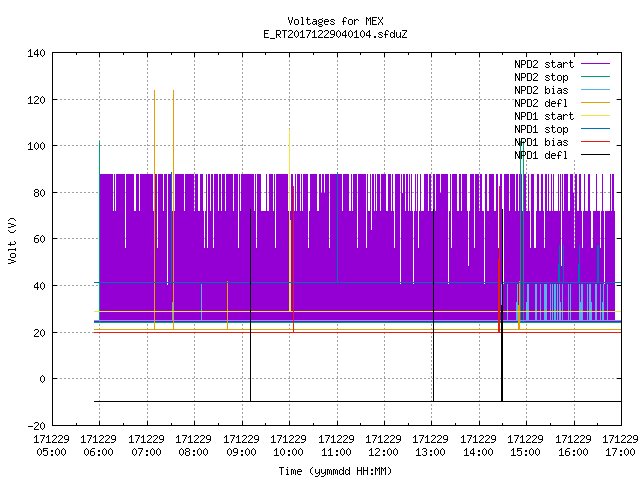Click the blue NPD1 stop legend line
The height and width of the screenshot is (480, 640).
pos(596,129)
